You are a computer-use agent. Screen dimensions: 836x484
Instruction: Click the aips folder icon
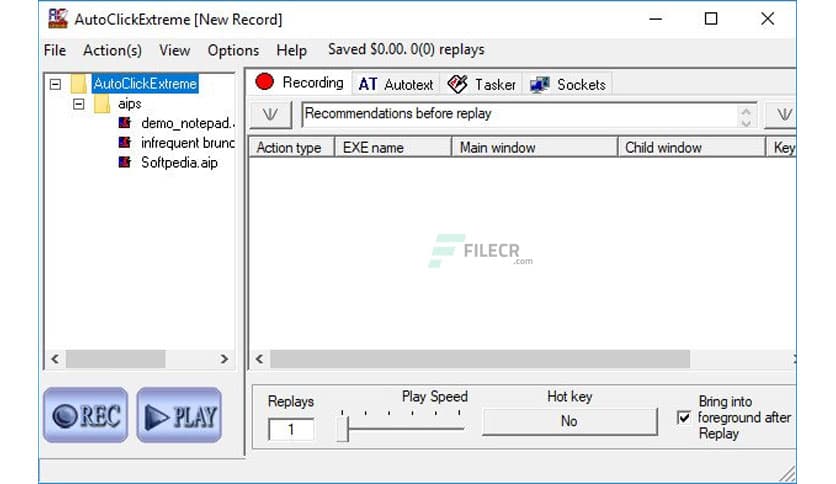102,103
